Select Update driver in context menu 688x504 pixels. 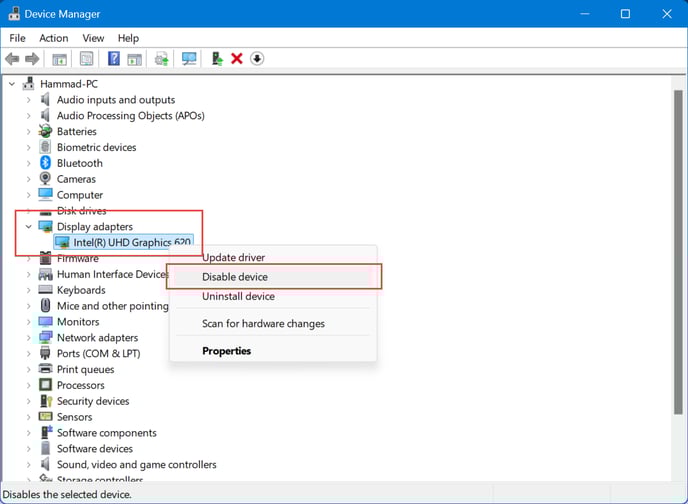pos(233,258)
